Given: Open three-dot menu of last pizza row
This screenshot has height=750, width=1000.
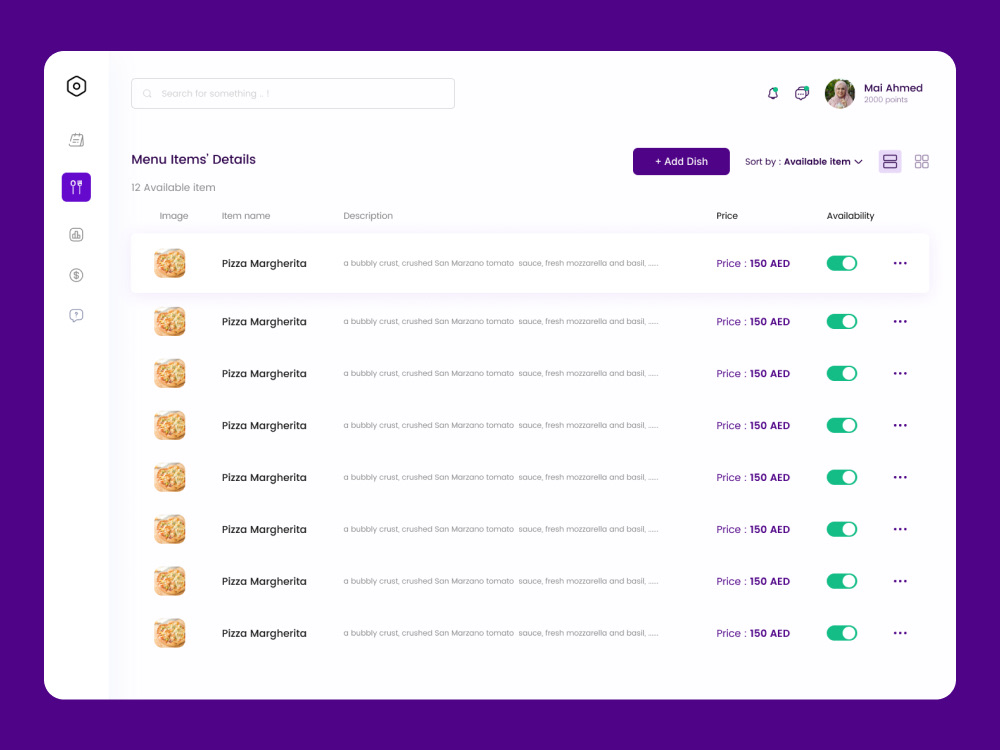Looking at the screenshot, I should pyautogui.click(x=900, y=633).
